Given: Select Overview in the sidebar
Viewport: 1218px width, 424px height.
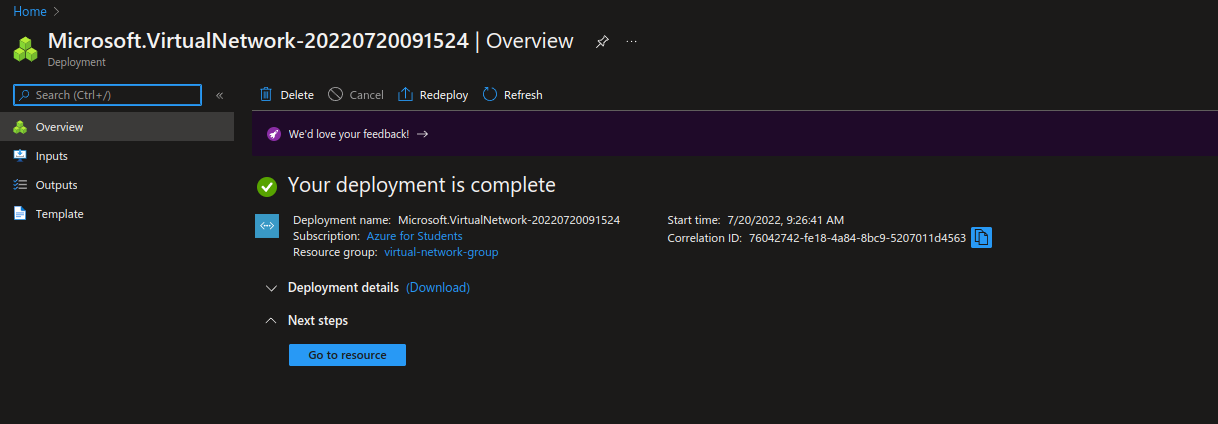Looking at the screenshot, I should click(x=117, y=127).
